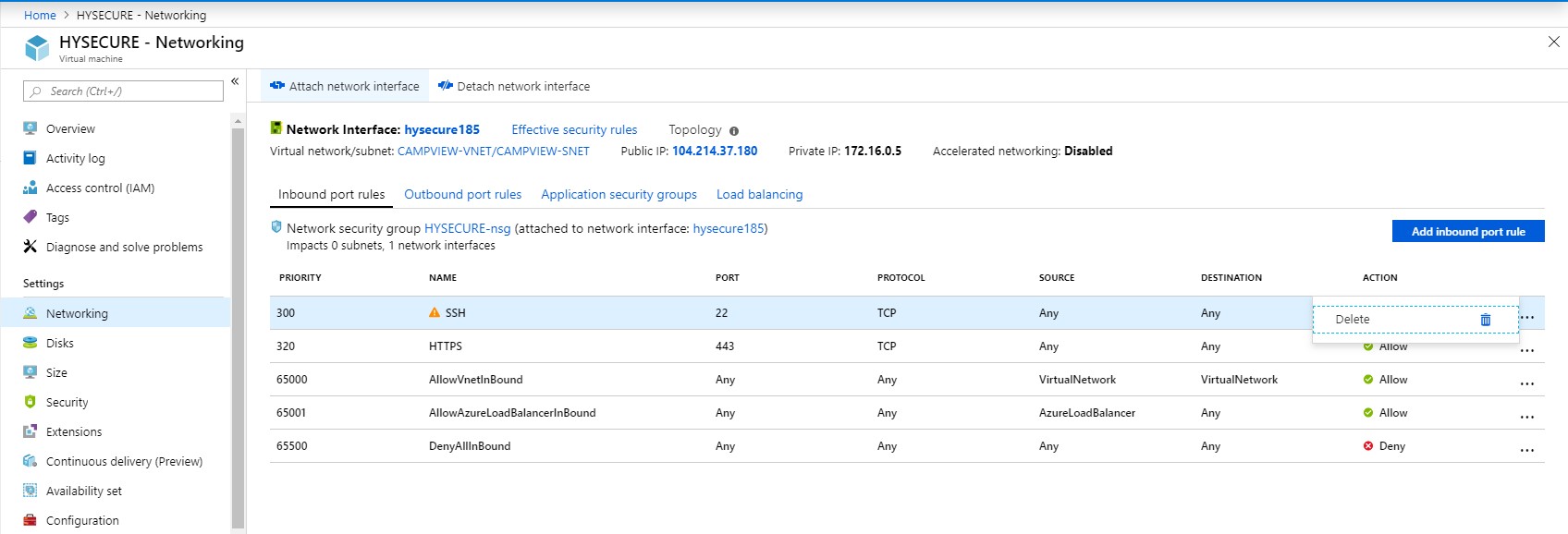Open public IP 104.214.37.180 link
The image size is (1568, 534).
click(715, 151)
